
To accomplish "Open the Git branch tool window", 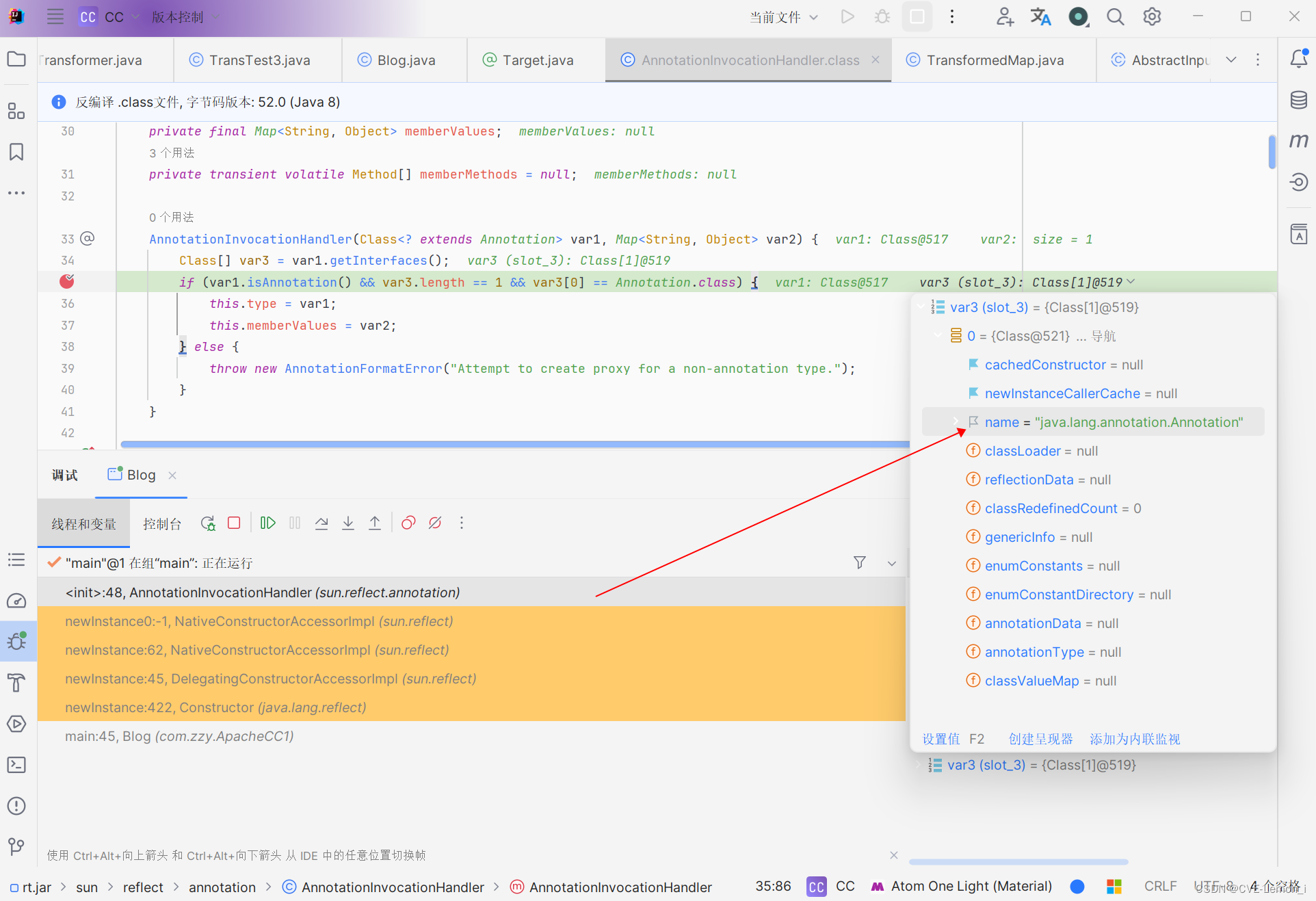I will tap(16, 847).
